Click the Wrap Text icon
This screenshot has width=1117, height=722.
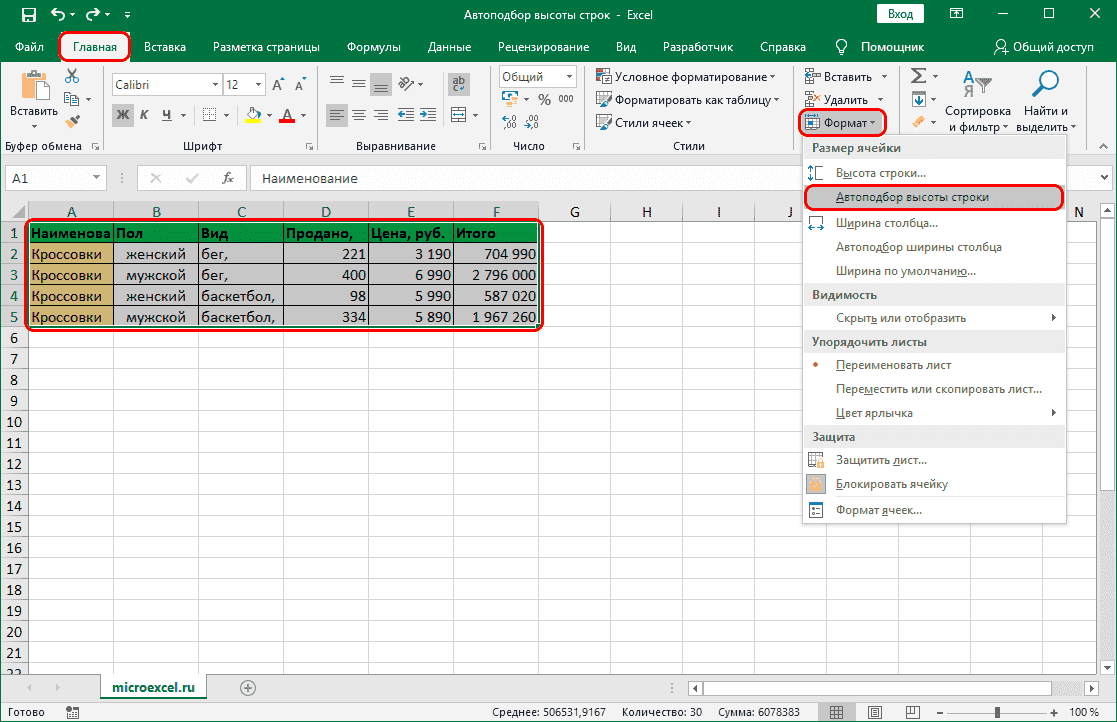pos(459,84)
